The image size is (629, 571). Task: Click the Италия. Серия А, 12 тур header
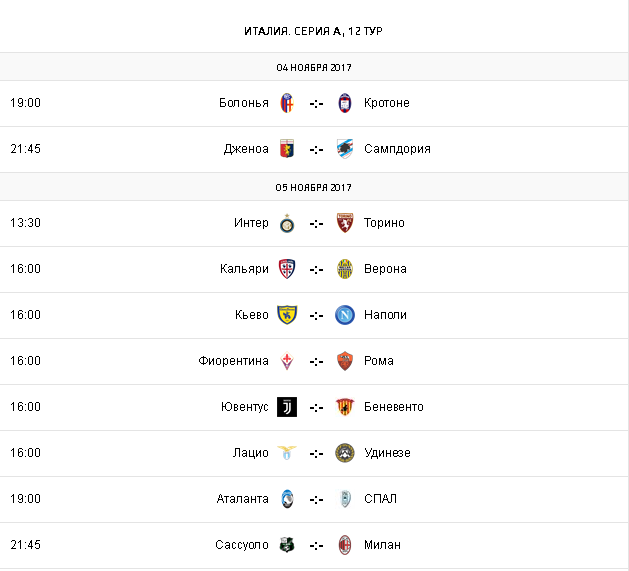point(313,31)
